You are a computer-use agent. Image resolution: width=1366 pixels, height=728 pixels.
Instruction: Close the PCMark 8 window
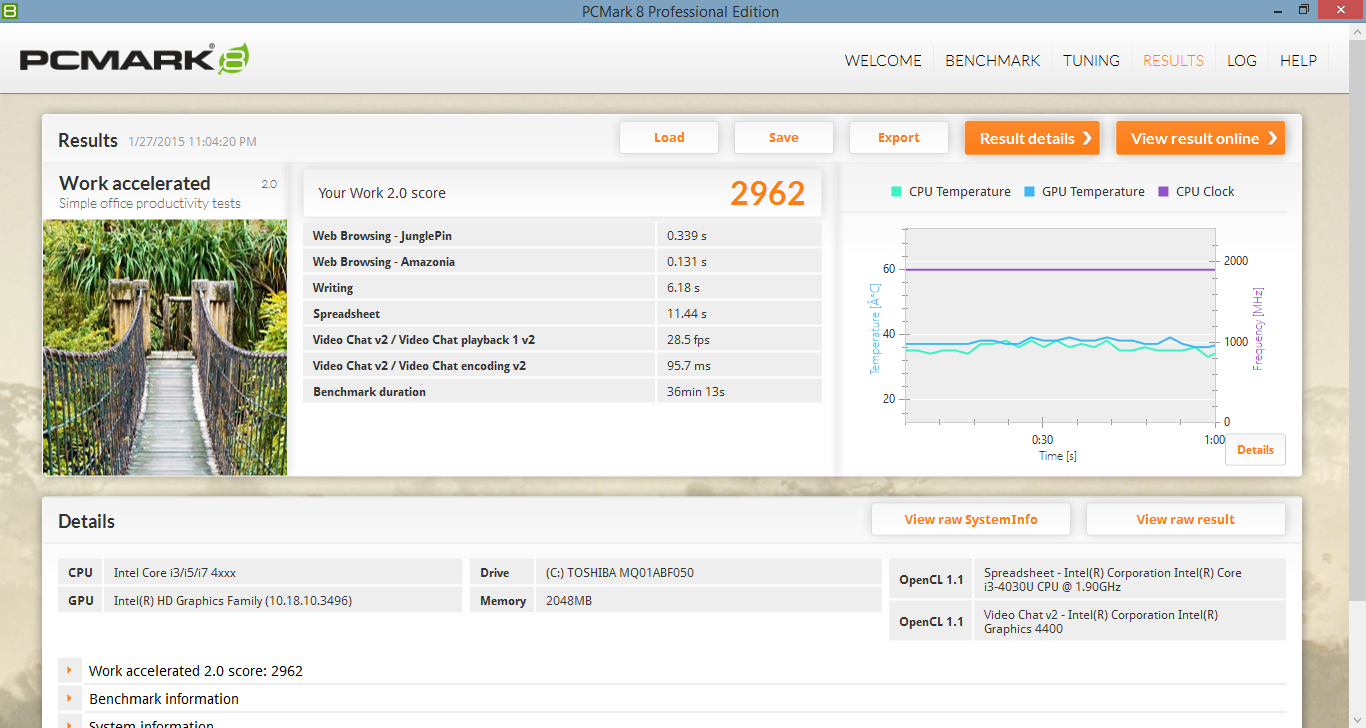(1341, 10)
